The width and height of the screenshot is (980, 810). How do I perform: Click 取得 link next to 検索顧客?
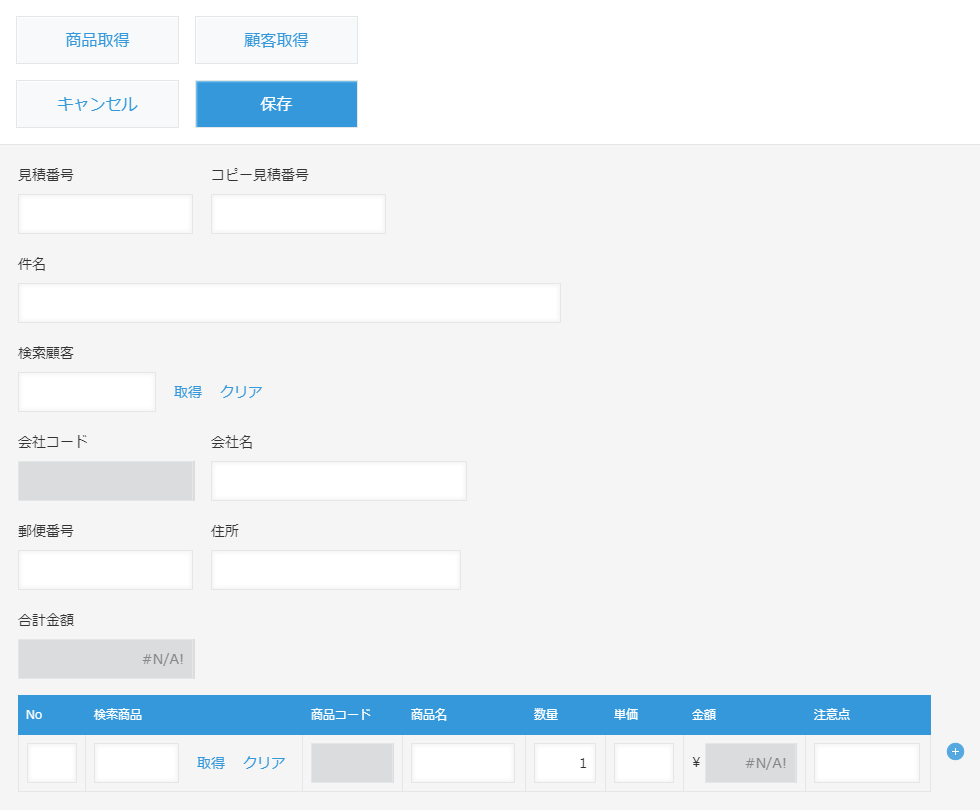click(188, 392)
